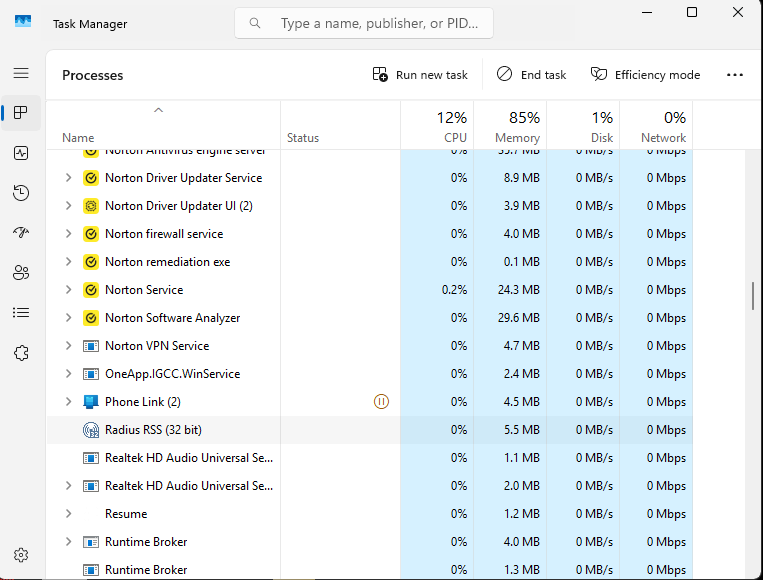The image size is (763, 580).
Task: Click the Realtek HD Audio 1.1 MB icon
Action: (x=91, y=458)
